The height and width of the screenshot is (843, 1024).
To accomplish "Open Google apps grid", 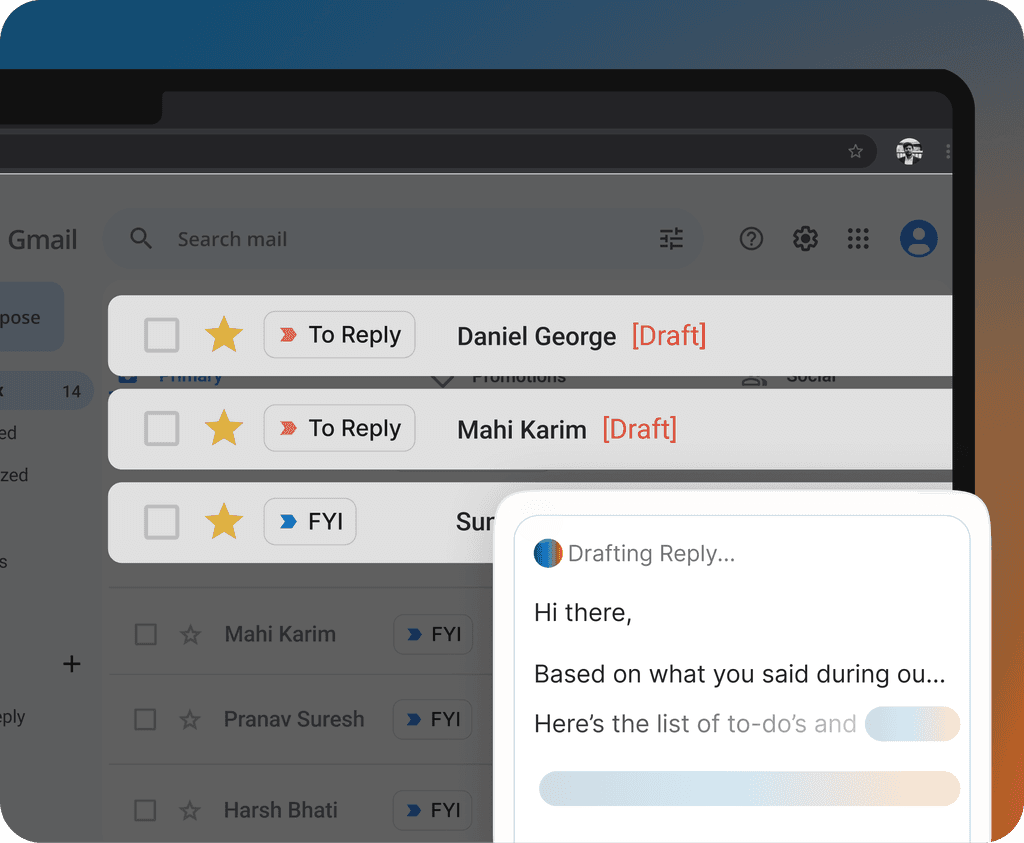I will tap(857, 238).
